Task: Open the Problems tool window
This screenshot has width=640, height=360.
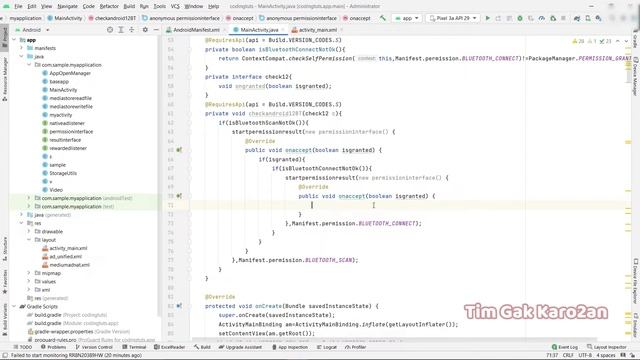Action: 53,347
